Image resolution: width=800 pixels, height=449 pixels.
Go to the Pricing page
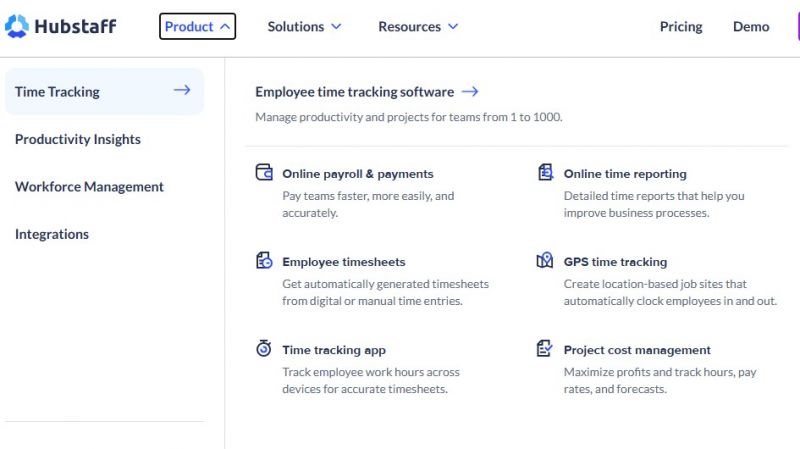(x=681, y=27)
